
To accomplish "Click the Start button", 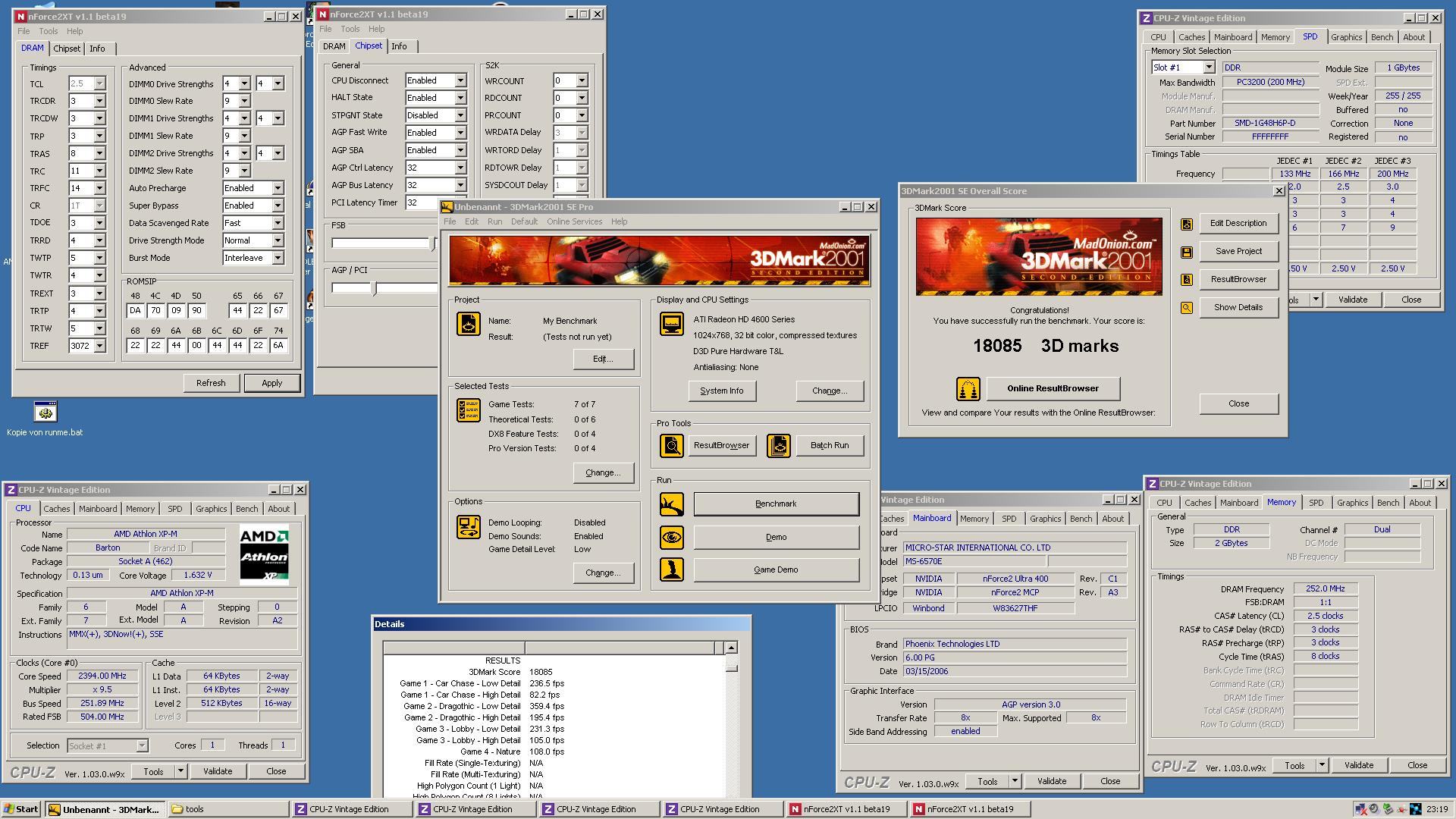I will 21,809.
